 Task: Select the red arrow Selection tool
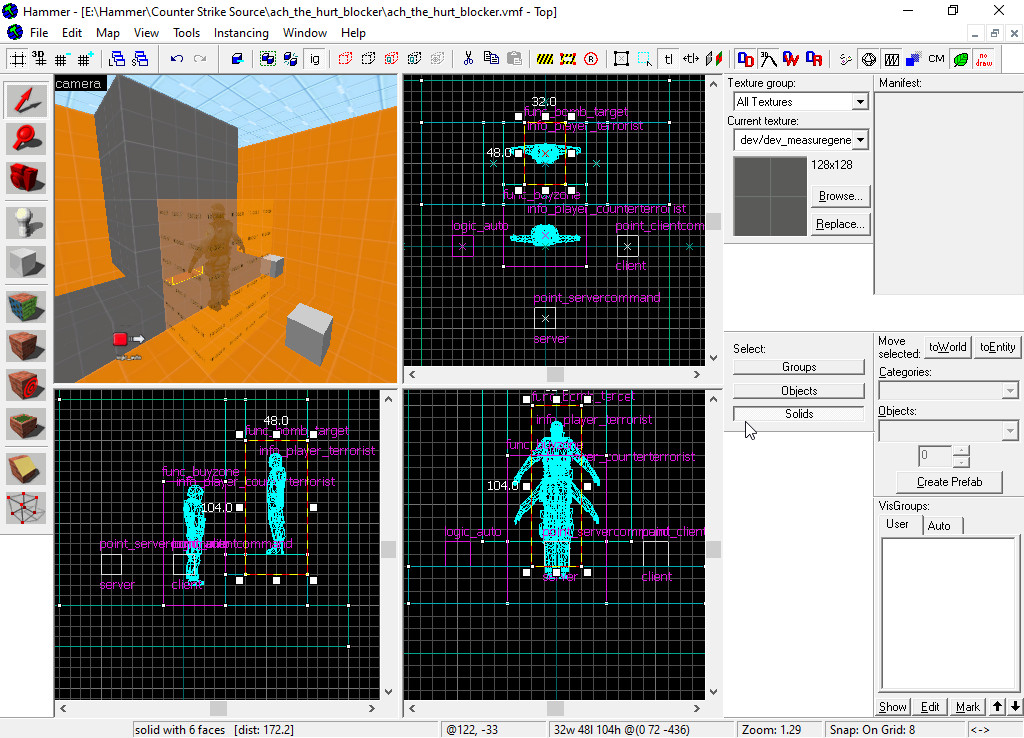pyautogui.click(x=26, y=100)
